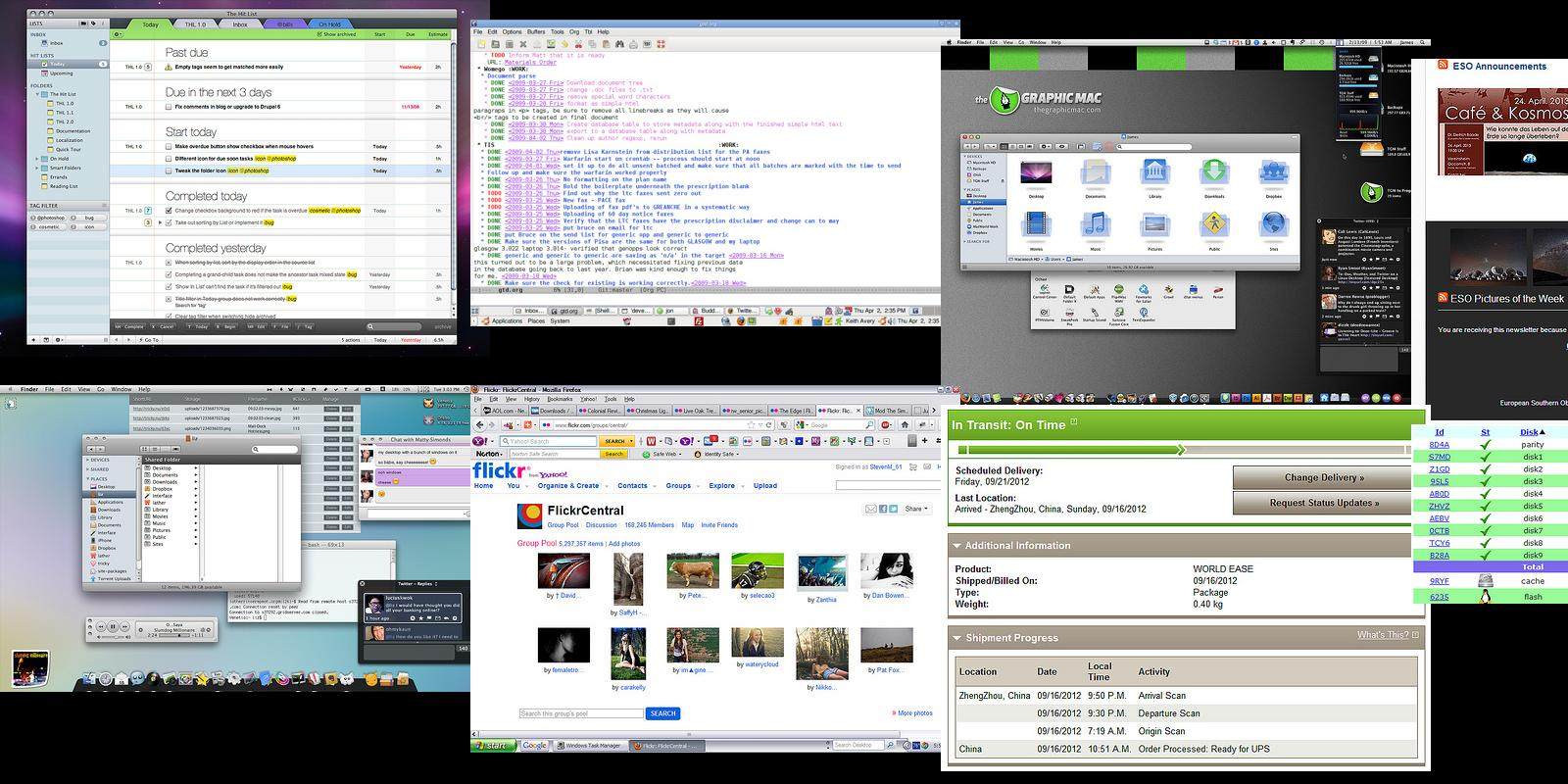Click the In Transit delivery progress bar

click(x=1184, y=450)
